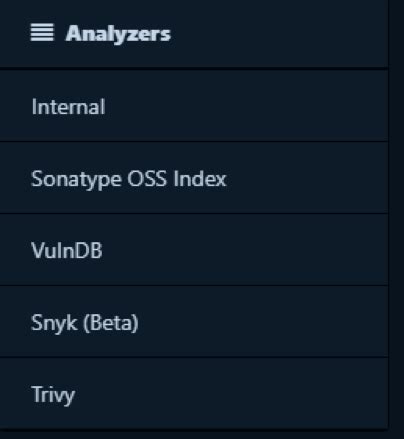The image size is (404, 439).
Task: Click the Trivy row at list bottom
Action: [x=194, y=394]
